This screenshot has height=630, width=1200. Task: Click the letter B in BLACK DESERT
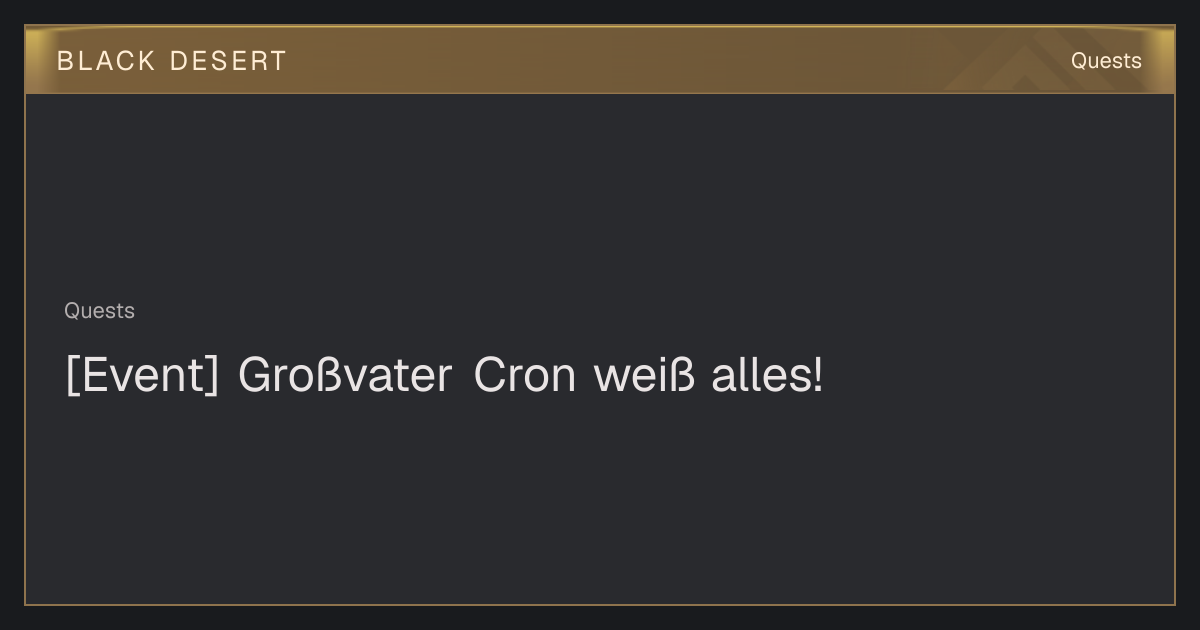pyautogui.click(x=65, y=61)
